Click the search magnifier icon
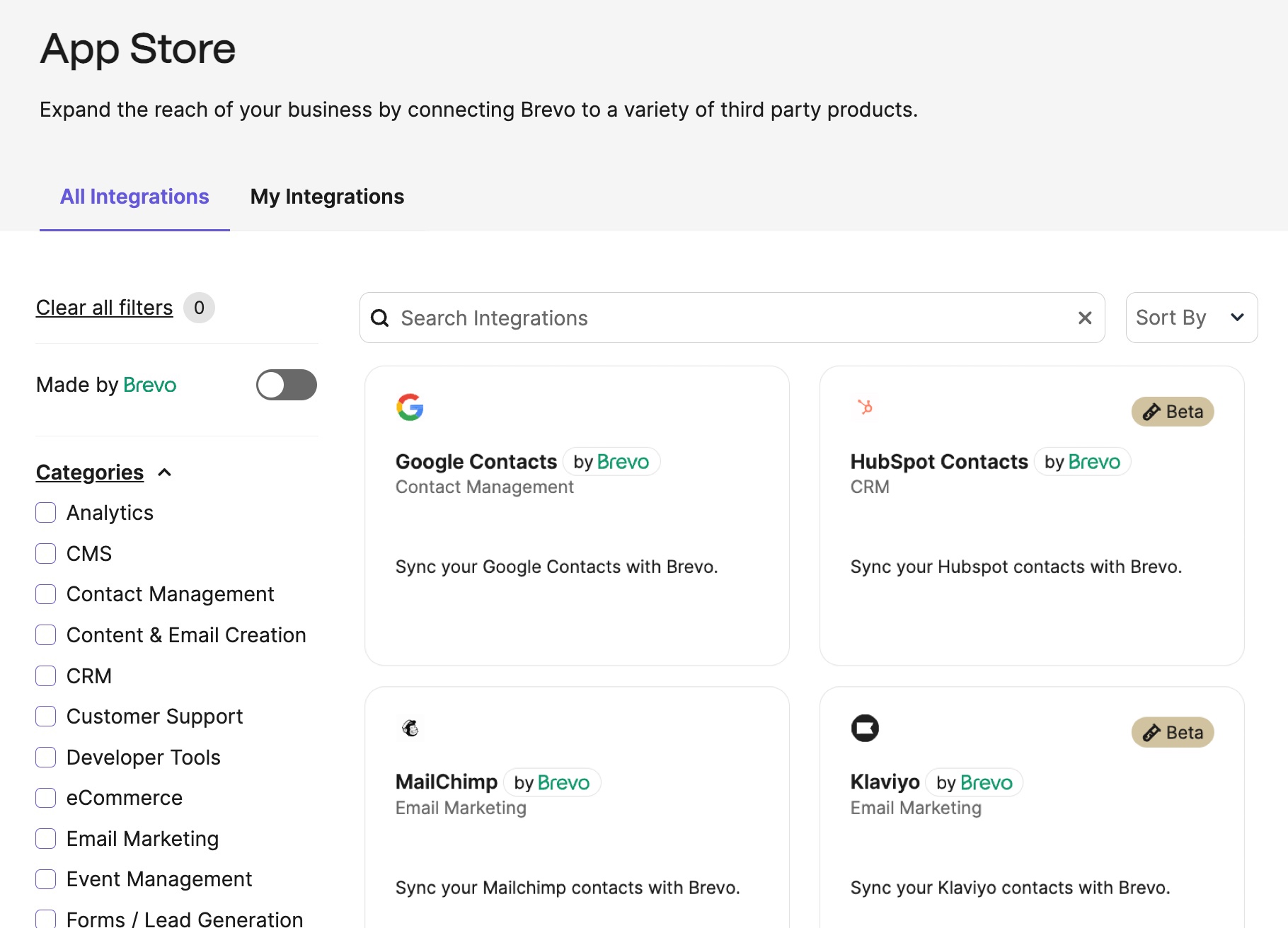Viewport: 1288px width, 928px height. click(380, 318)
